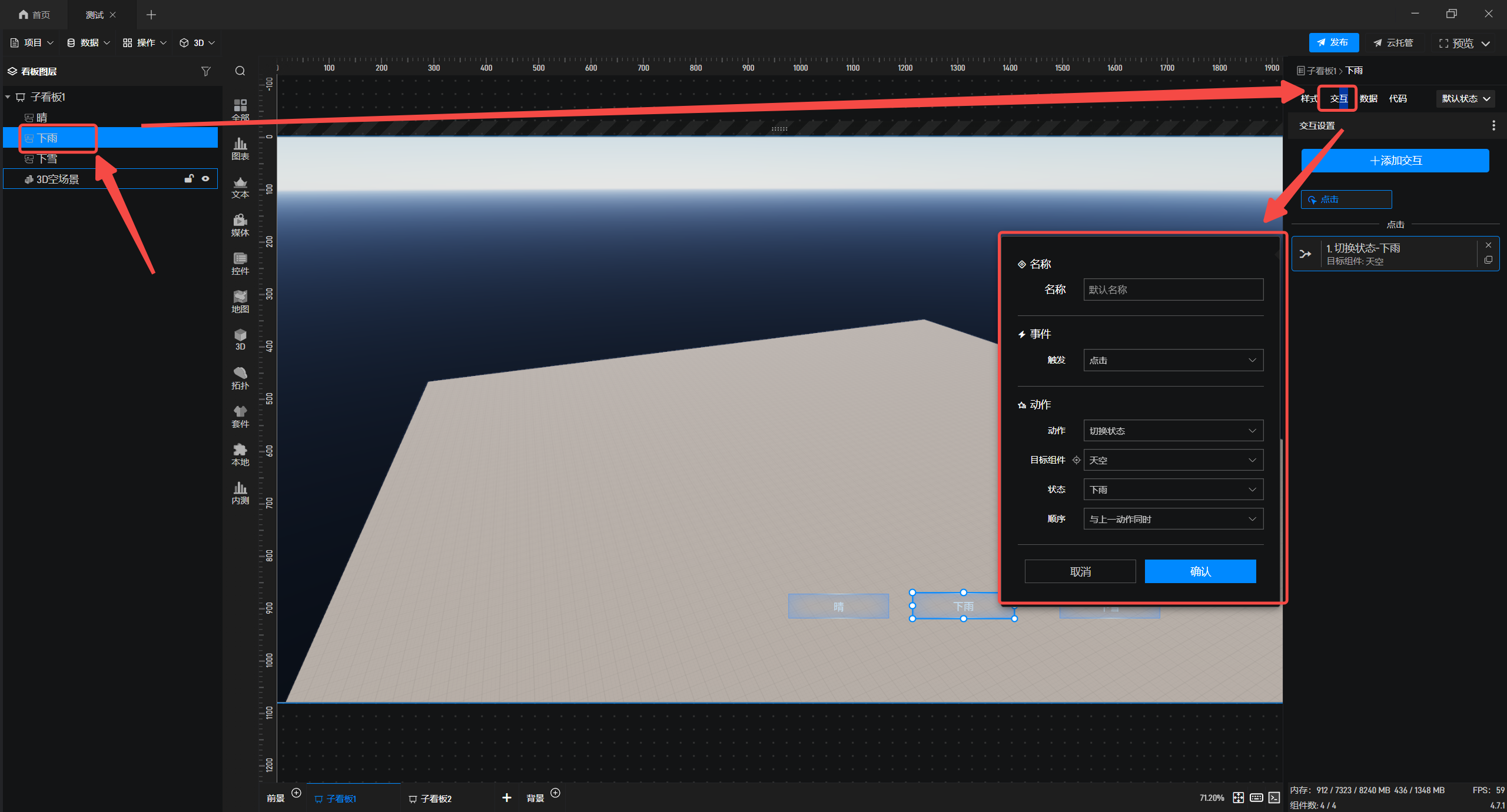This screenshot has height=812, width=1507.
Task: Open the 图表 chart components category
Action: (240, 149)
